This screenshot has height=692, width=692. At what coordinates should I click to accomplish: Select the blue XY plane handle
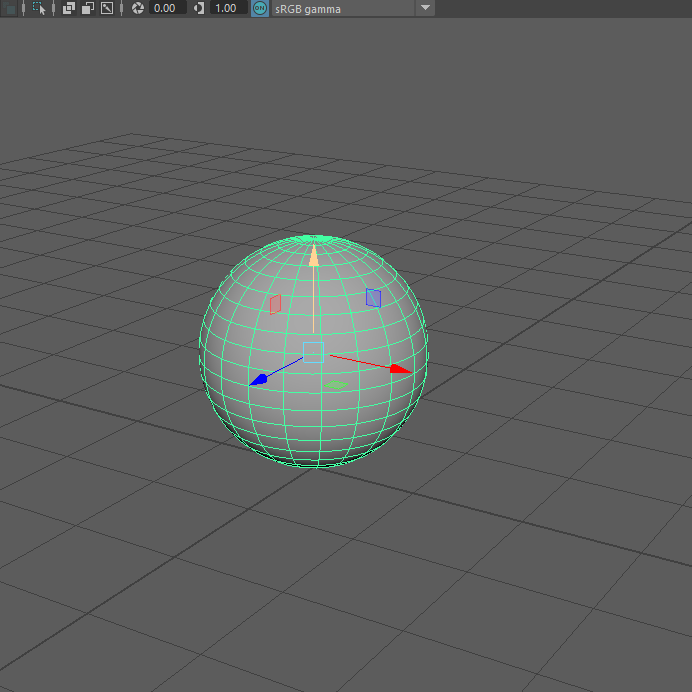(x=373, y=297)
